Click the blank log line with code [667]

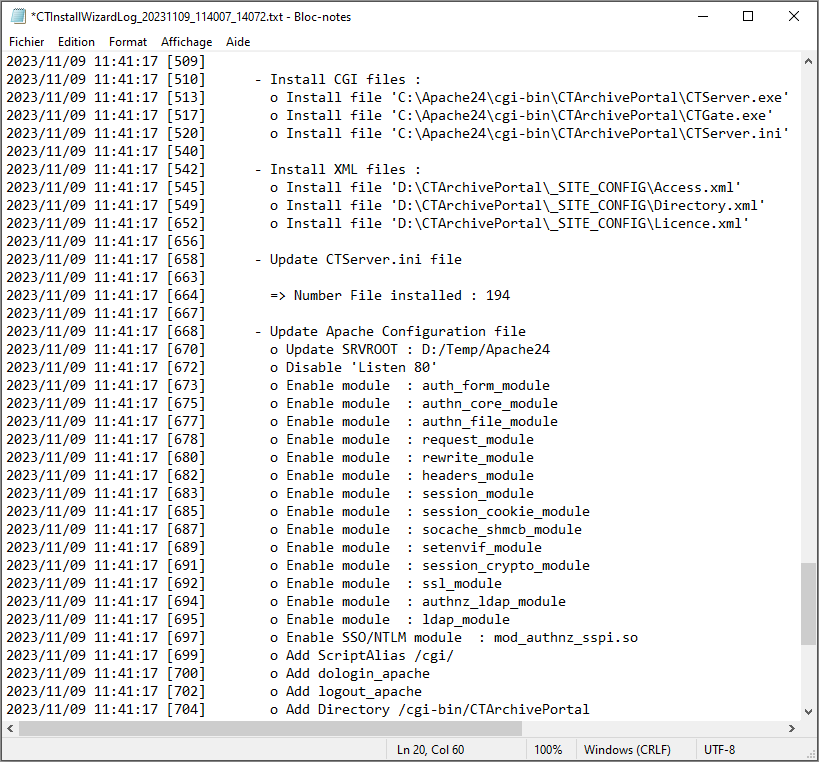tap(106, 313)
